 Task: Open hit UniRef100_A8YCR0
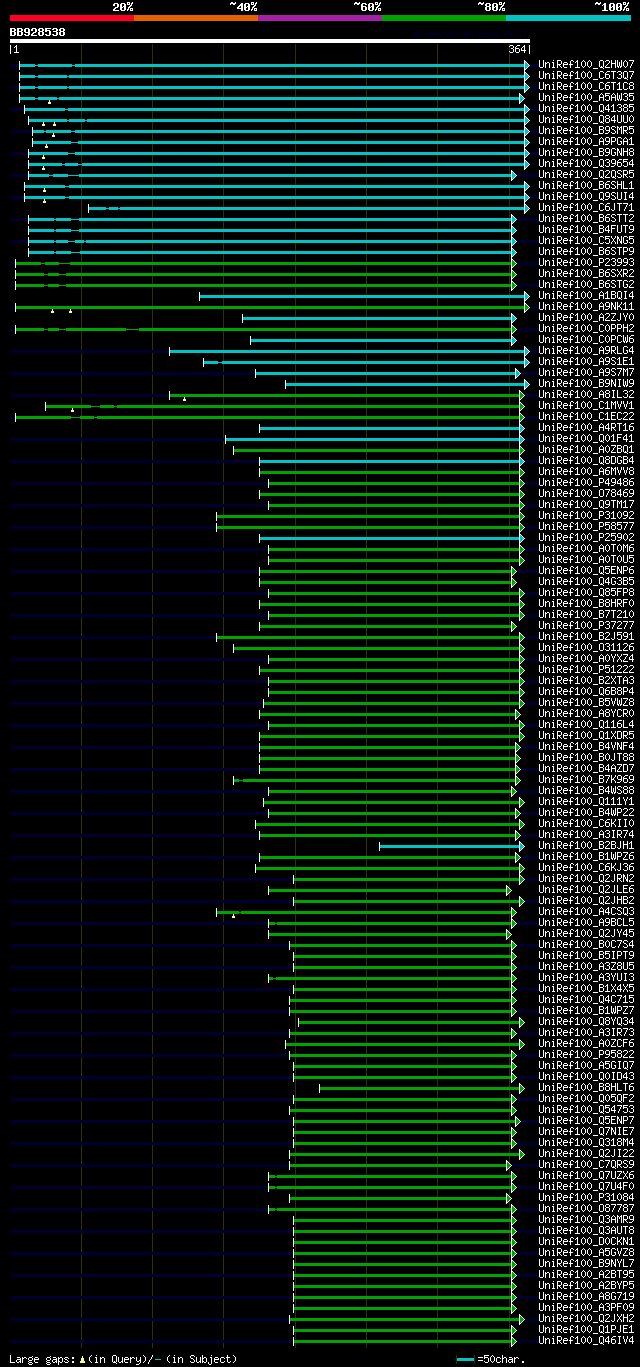coord(586,713)
